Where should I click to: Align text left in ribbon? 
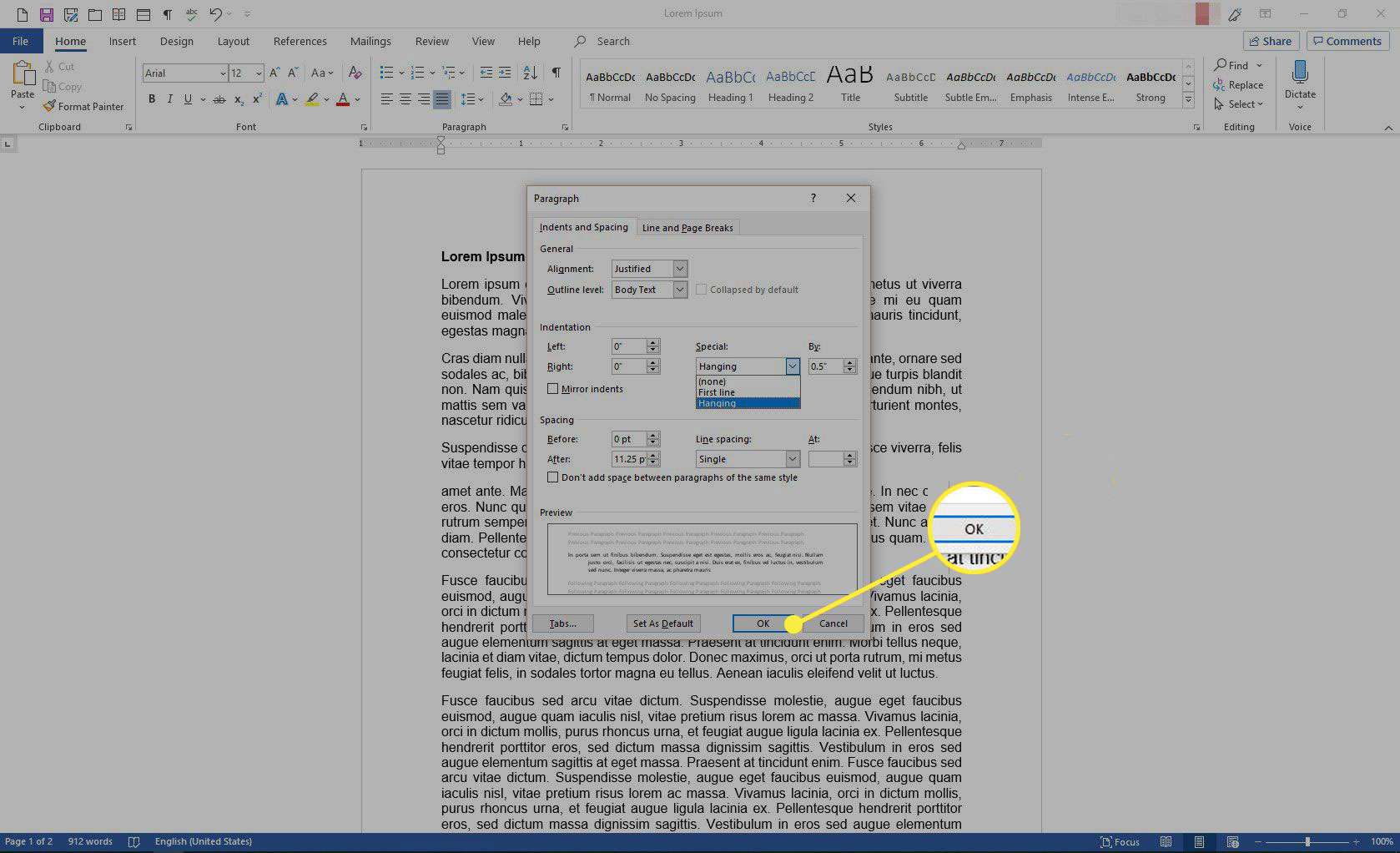point(386,99)
